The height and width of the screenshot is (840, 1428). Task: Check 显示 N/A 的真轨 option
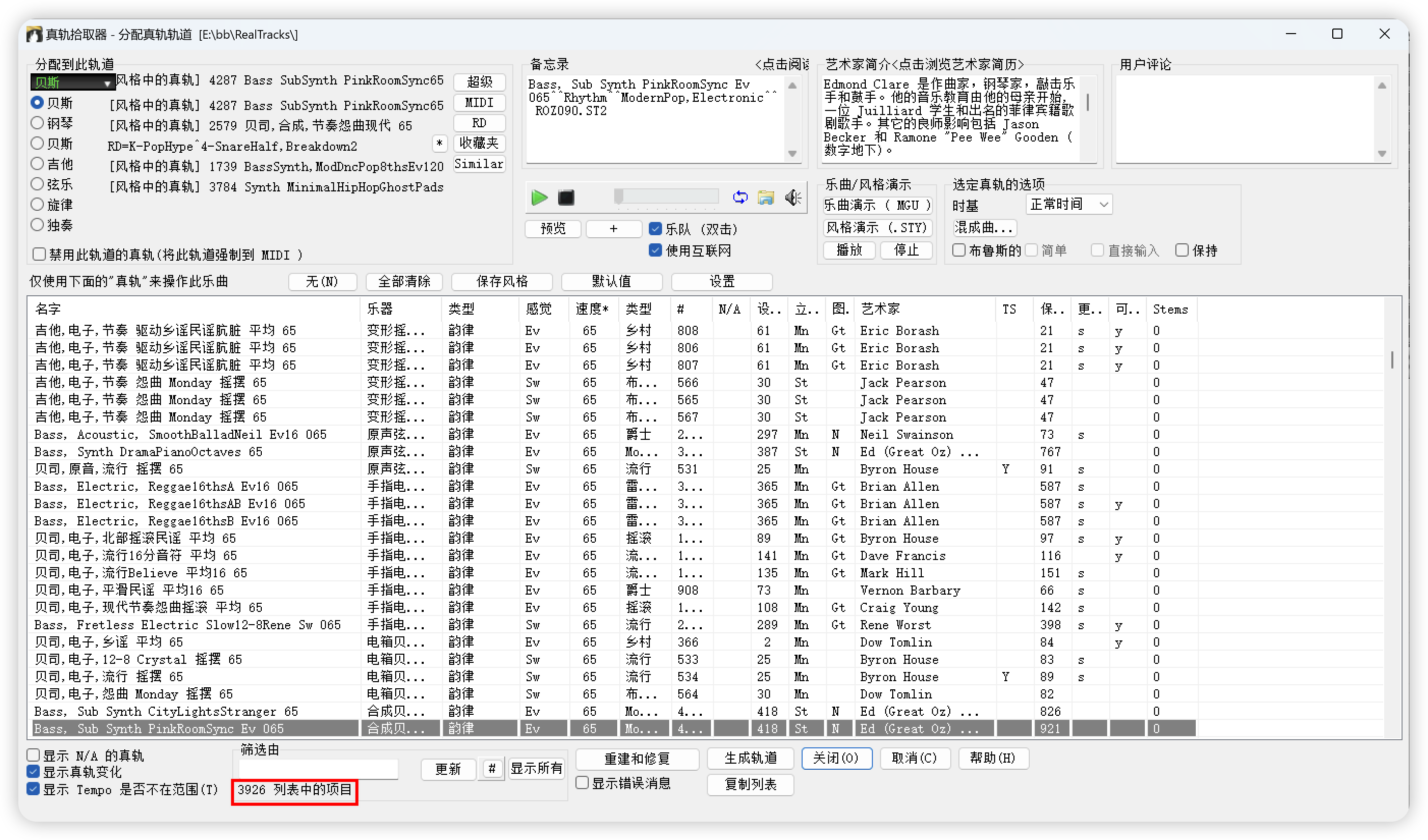click(x=34, y=755)
